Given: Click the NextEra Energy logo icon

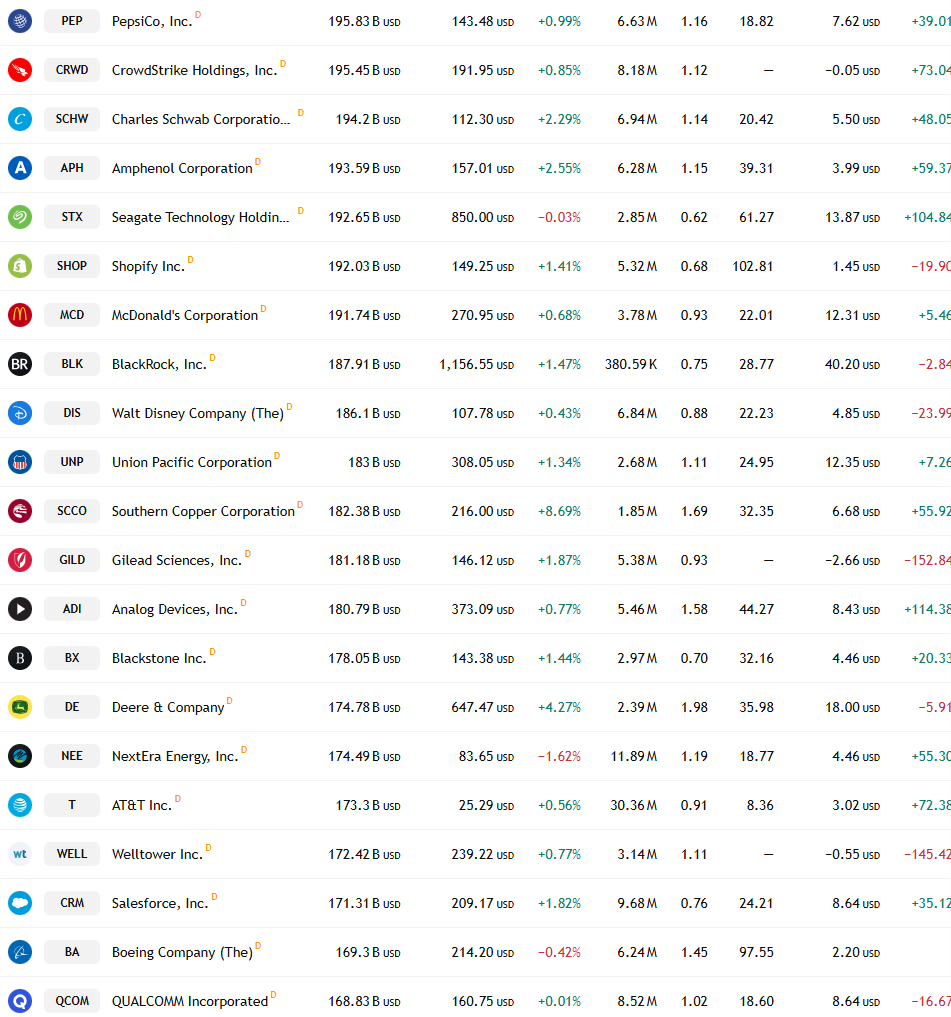Looking at the screenshot, I should pyautogui.click(x=20, y=756).
